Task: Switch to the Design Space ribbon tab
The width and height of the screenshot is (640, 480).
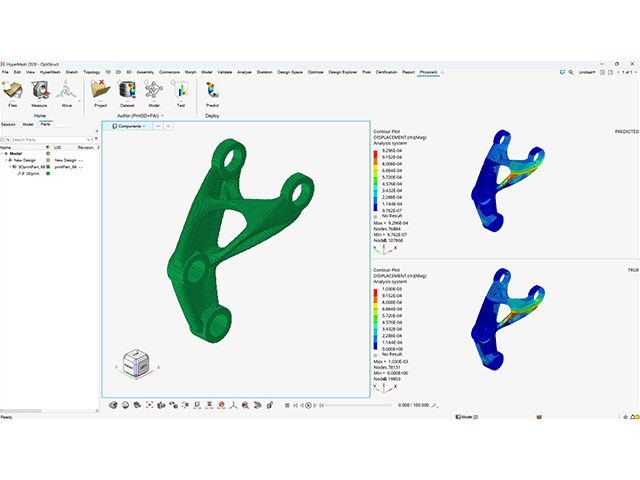Action: [290, 72]
